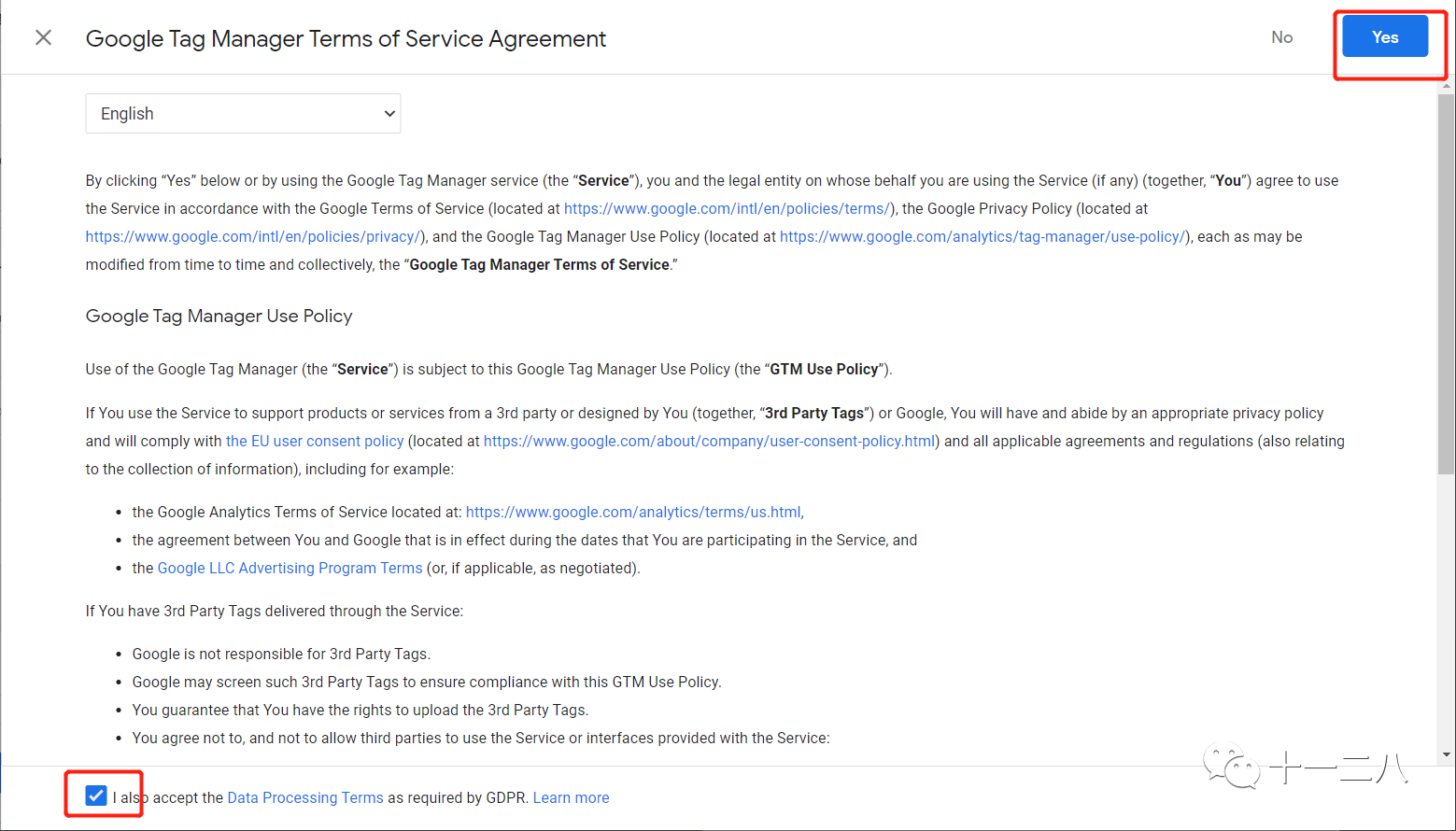Click the scrollbar down arrow
The width and height of the screenshot is (1456, 831).
coord(1447,754)
